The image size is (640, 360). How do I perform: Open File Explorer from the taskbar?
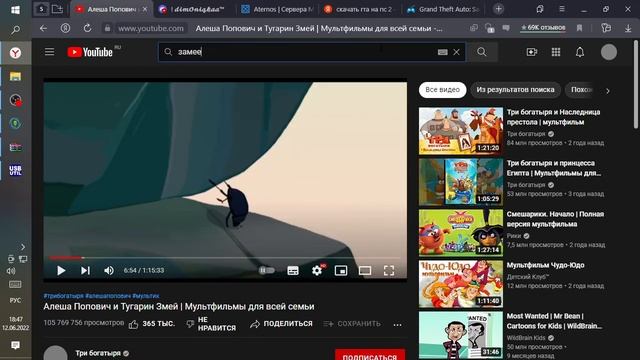pos(16,76)
